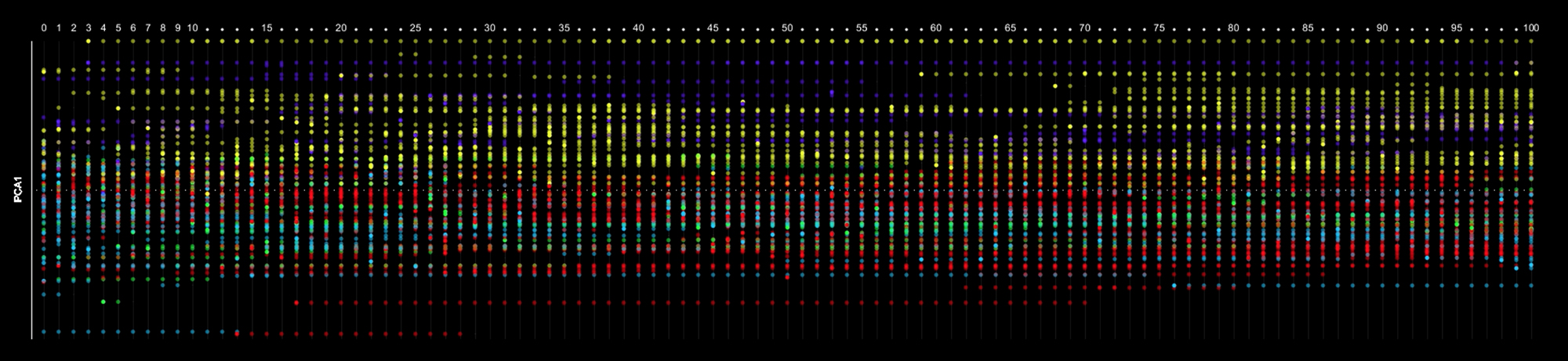Choose the column header 75

1159,28
